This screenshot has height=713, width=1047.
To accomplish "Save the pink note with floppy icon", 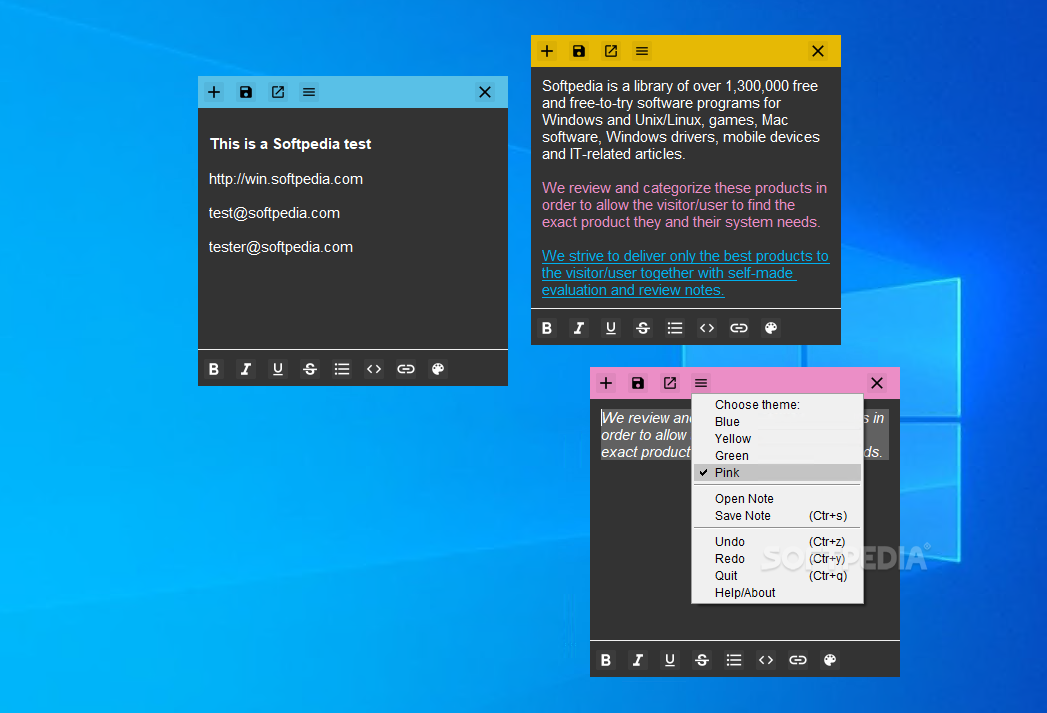I will [638, 383].
